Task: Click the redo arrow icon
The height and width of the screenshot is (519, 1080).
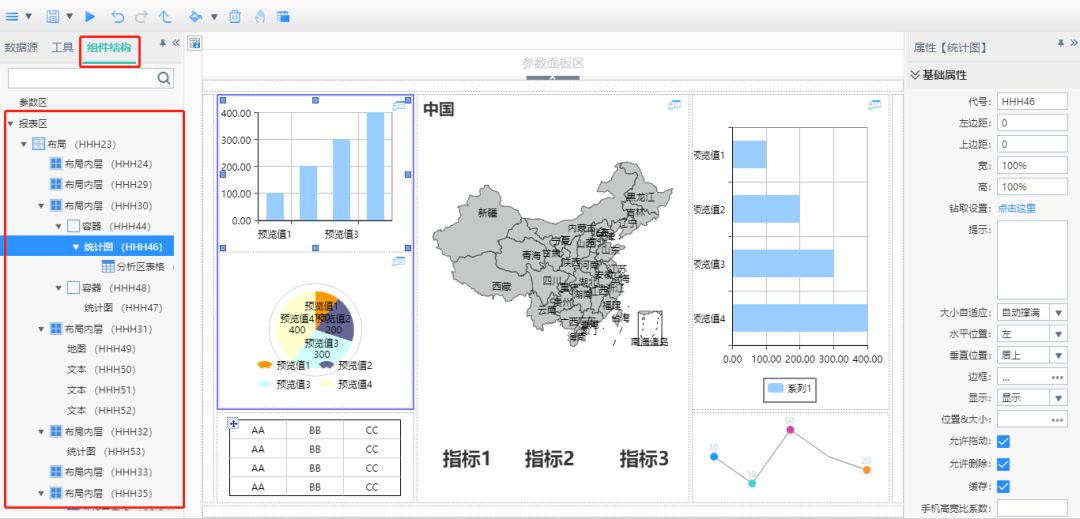Action: (141, 16)
